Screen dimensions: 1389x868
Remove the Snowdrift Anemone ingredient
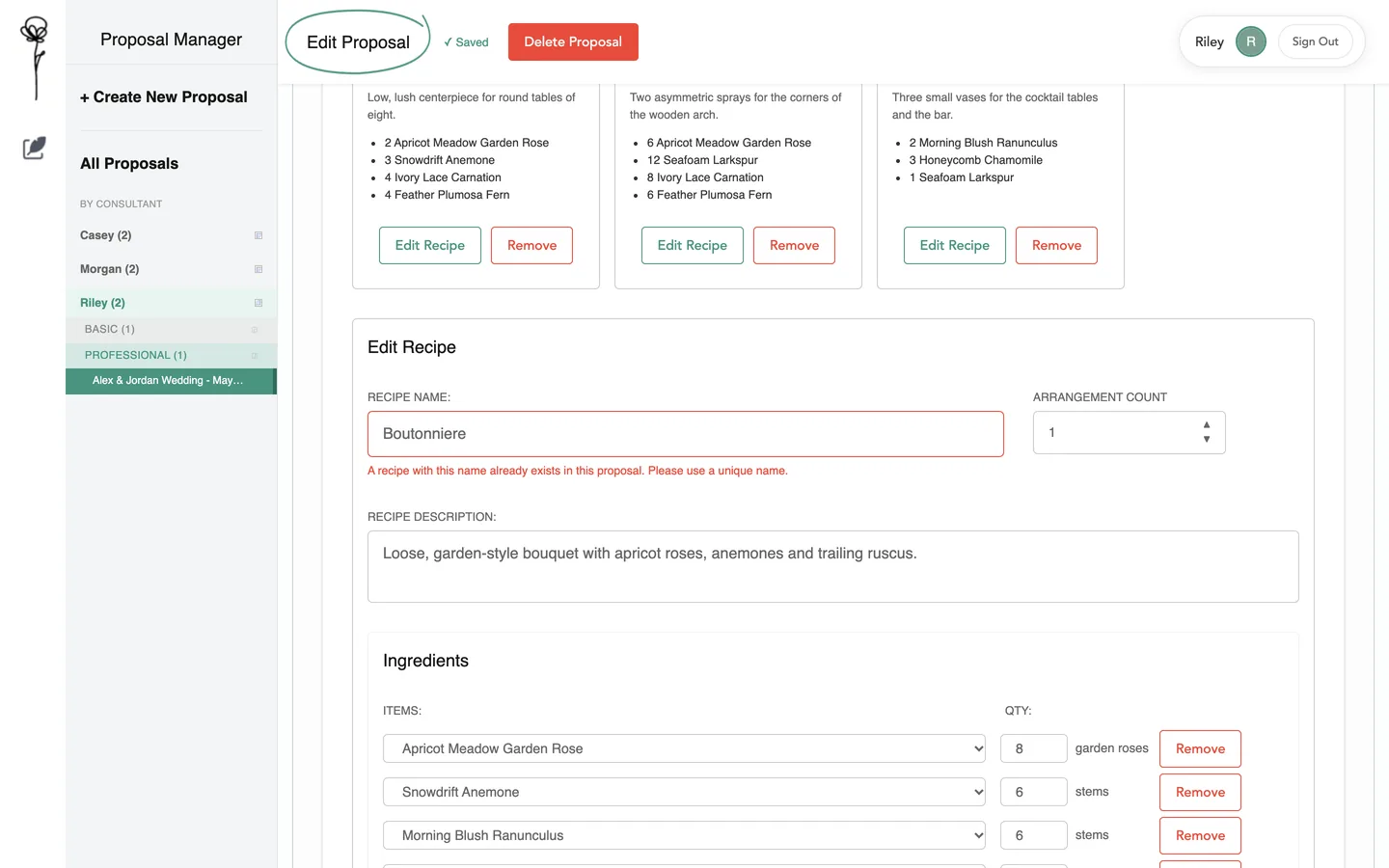[x=1200, y=792]
